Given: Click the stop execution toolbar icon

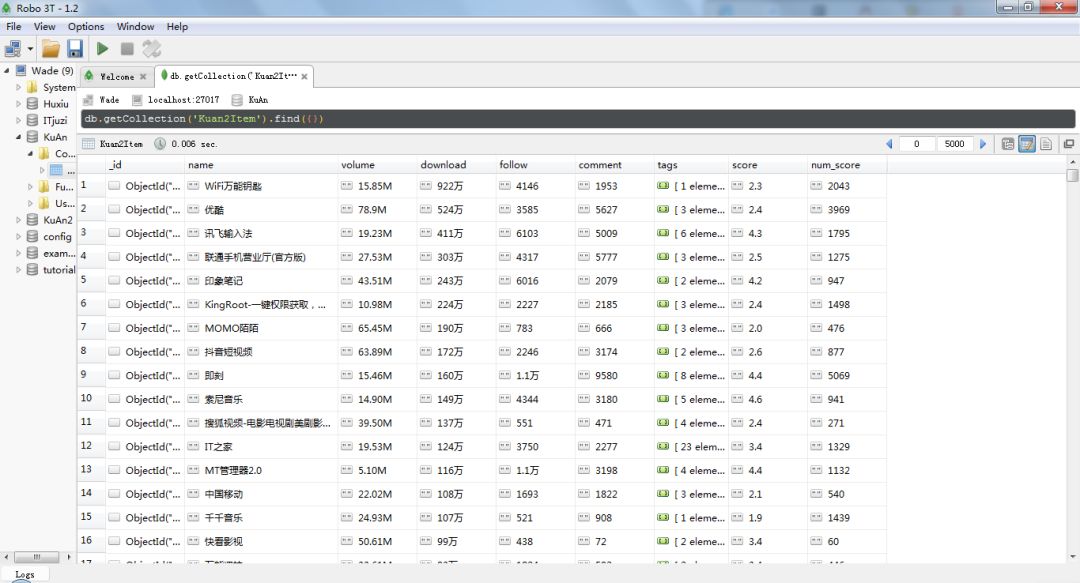Looking at the screenshot, I should [127, 48].
